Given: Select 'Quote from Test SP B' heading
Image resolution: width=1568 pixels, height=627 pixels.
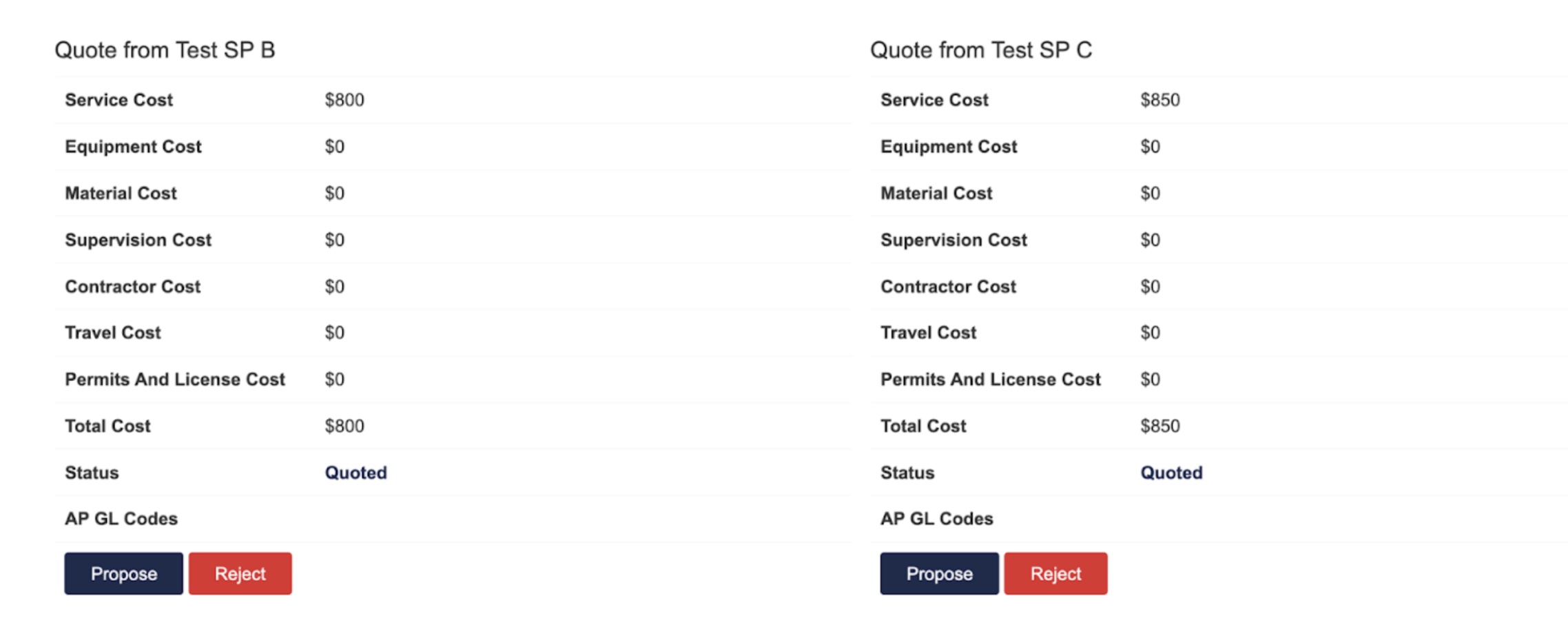Looking at the screenshot, I should tap(165, 50).
